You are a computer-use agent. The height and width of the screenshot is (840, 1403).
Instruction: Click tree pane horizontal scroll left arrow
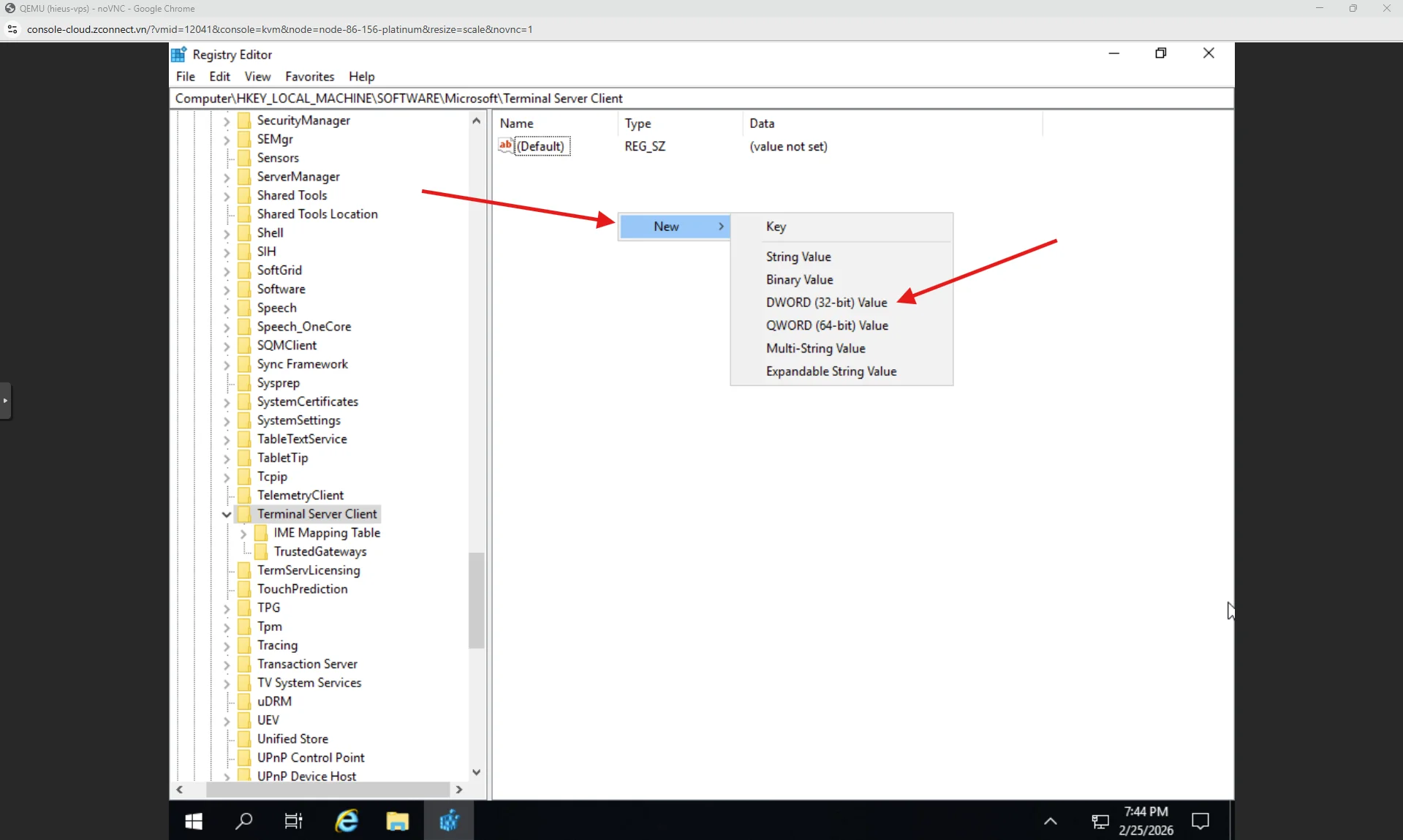(179, 790)
